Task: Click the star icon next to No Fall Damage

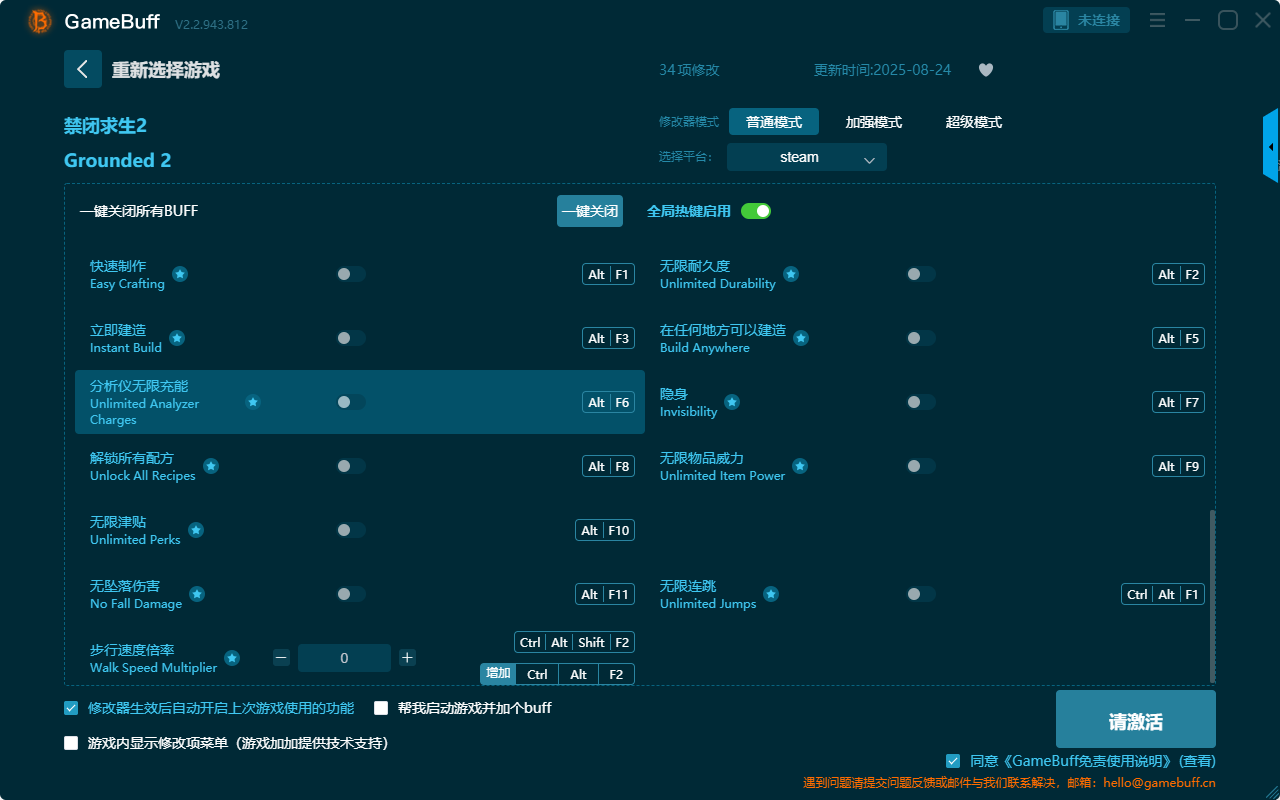Action: click(197, 594)
